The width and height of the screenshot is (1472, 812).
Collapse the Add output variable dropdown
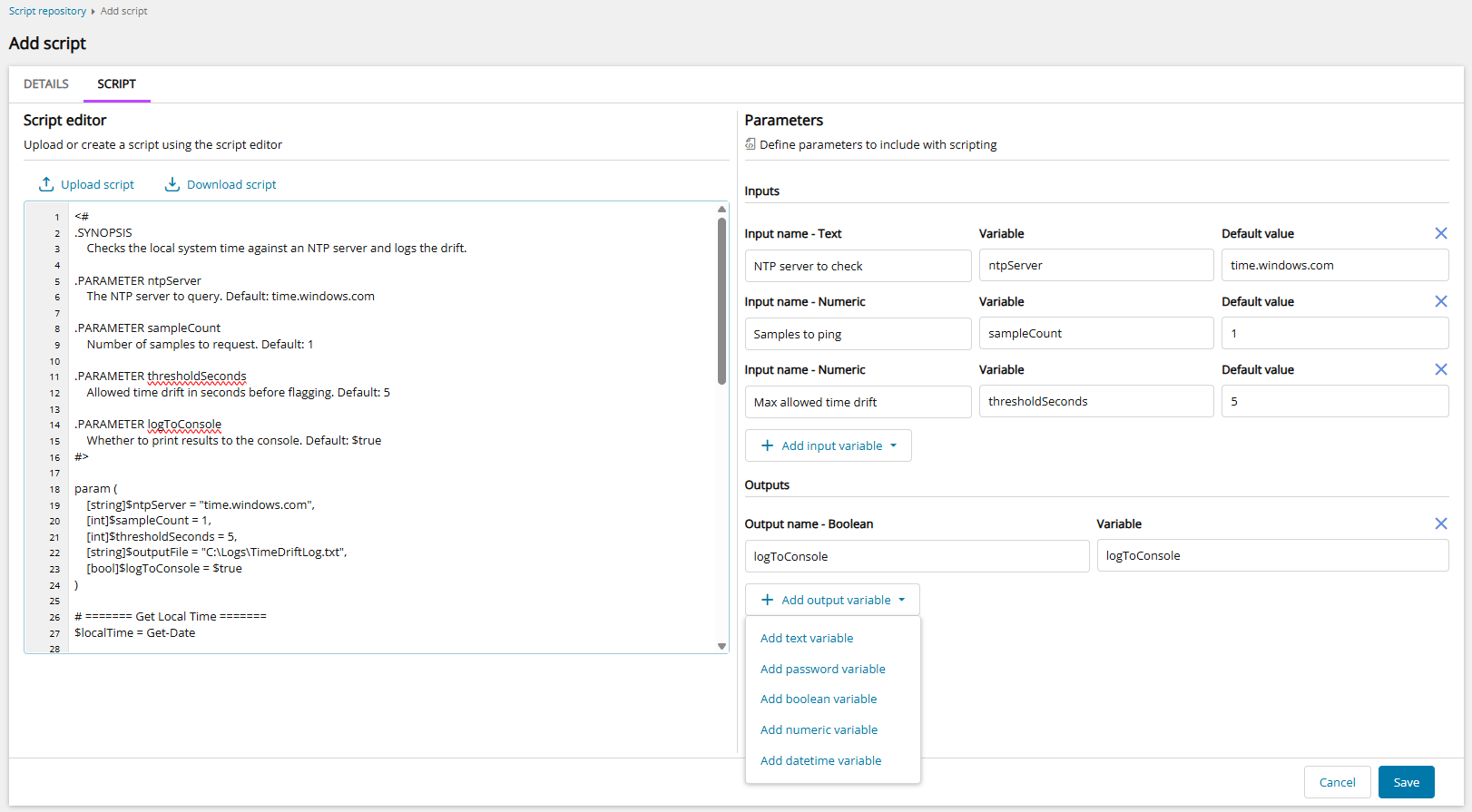click(x=832, y=600)
